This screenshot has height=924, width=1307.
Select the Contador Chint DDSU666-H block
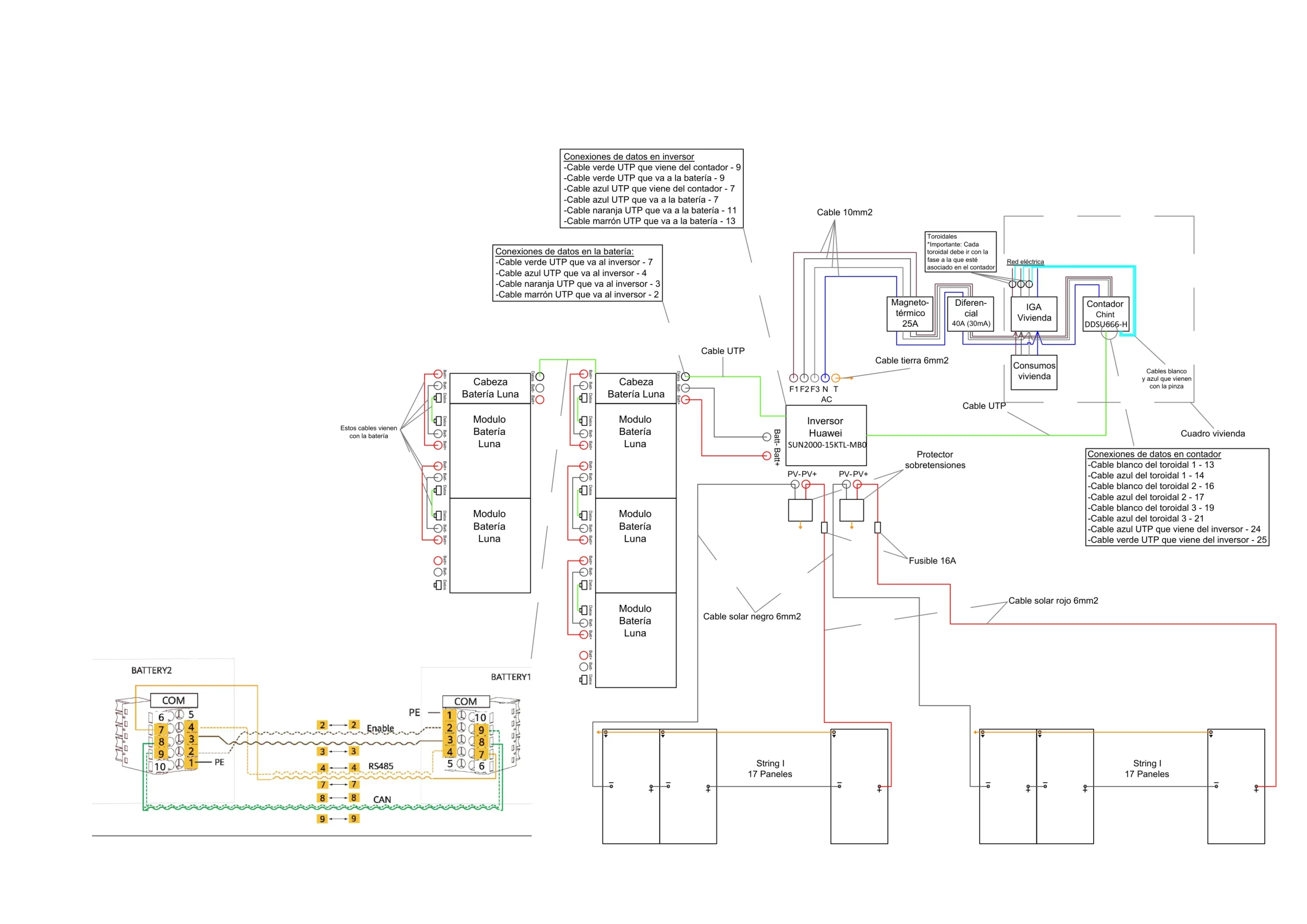(1106, 313)
